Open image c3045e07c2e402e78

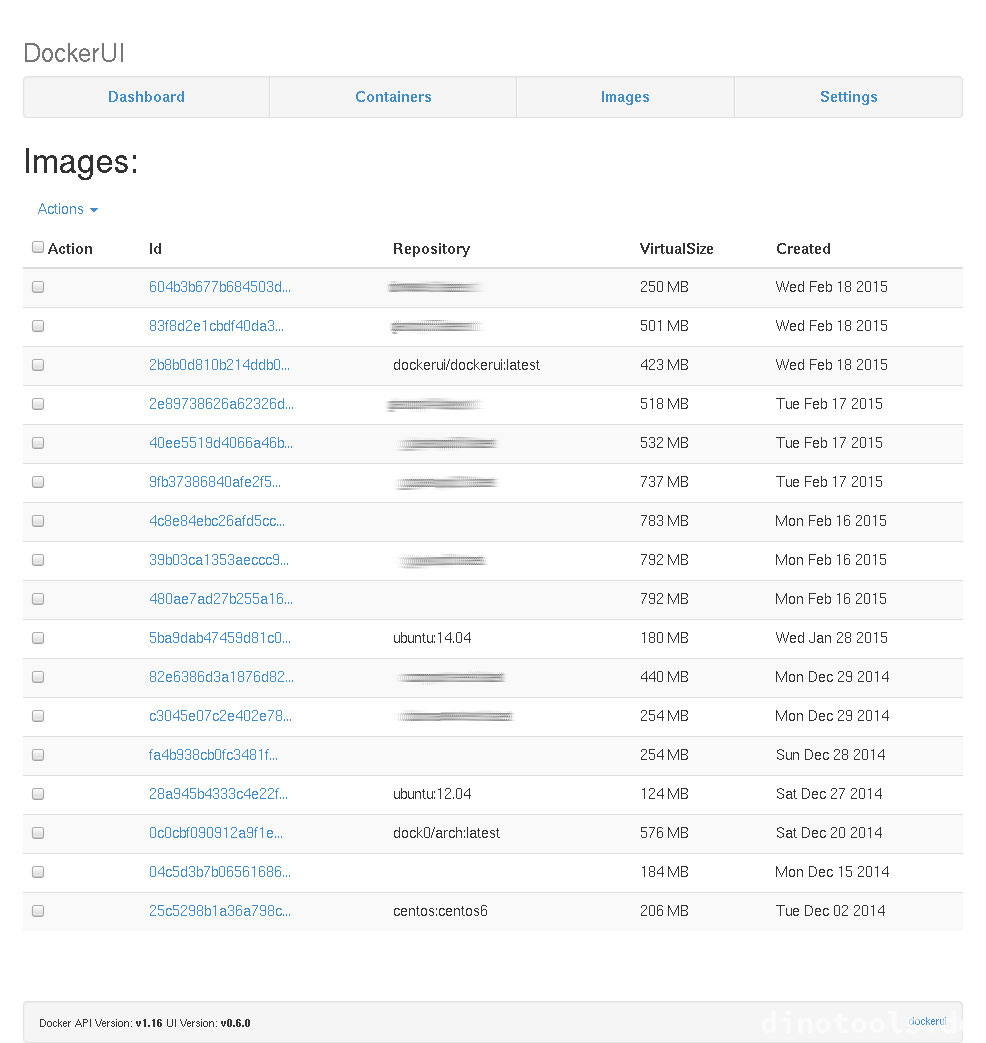220,716
